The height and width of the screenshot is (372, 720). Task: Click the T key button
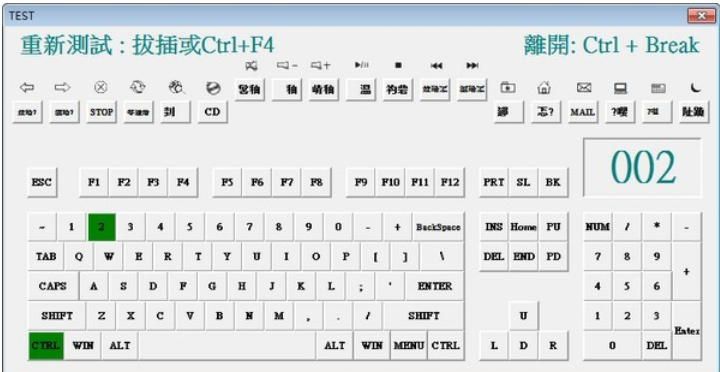pyautogui.click(x=198, y=257)
